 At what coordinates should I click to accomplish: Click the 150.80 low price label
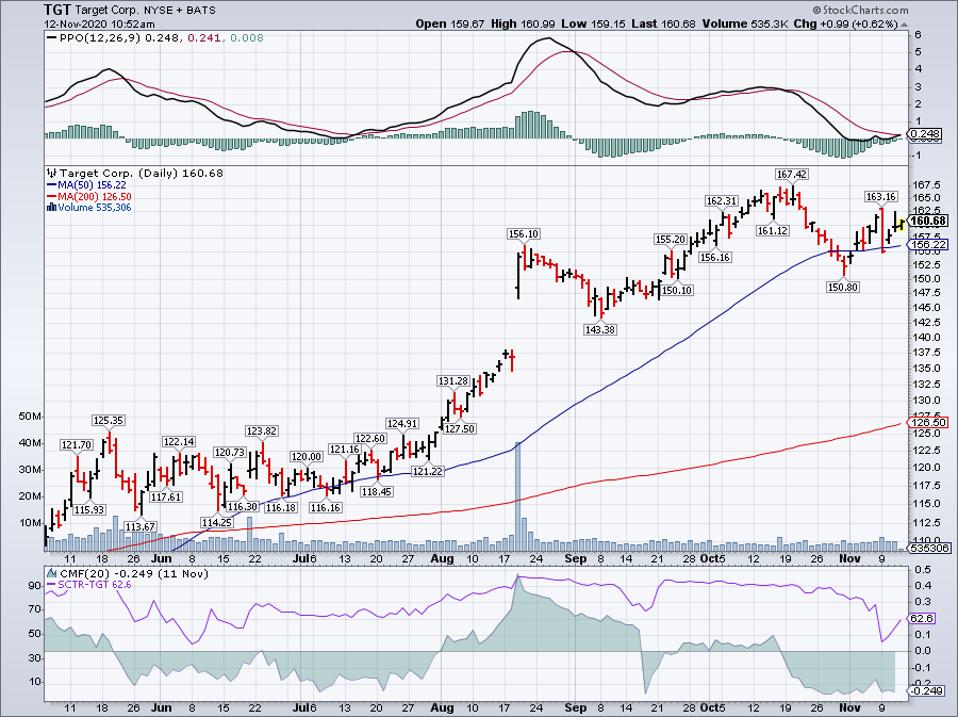(843, 286)
